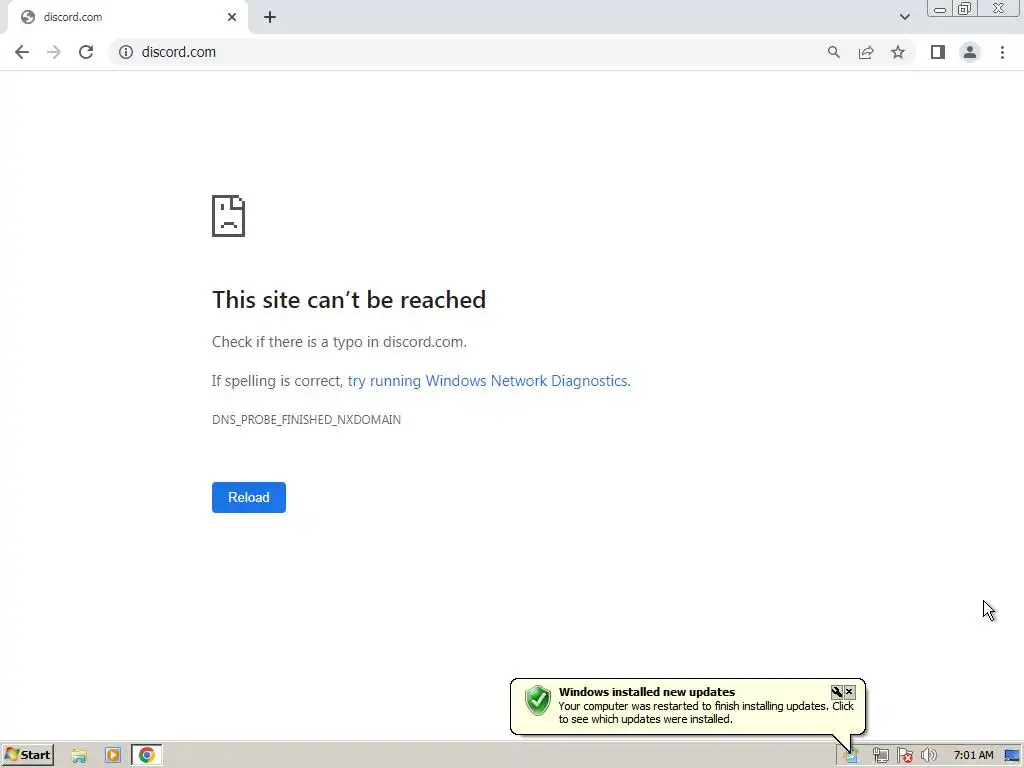The image size is (1024, 768).
Task: Click 'Check if there is a typo' text
Action: tap(340, 342)
